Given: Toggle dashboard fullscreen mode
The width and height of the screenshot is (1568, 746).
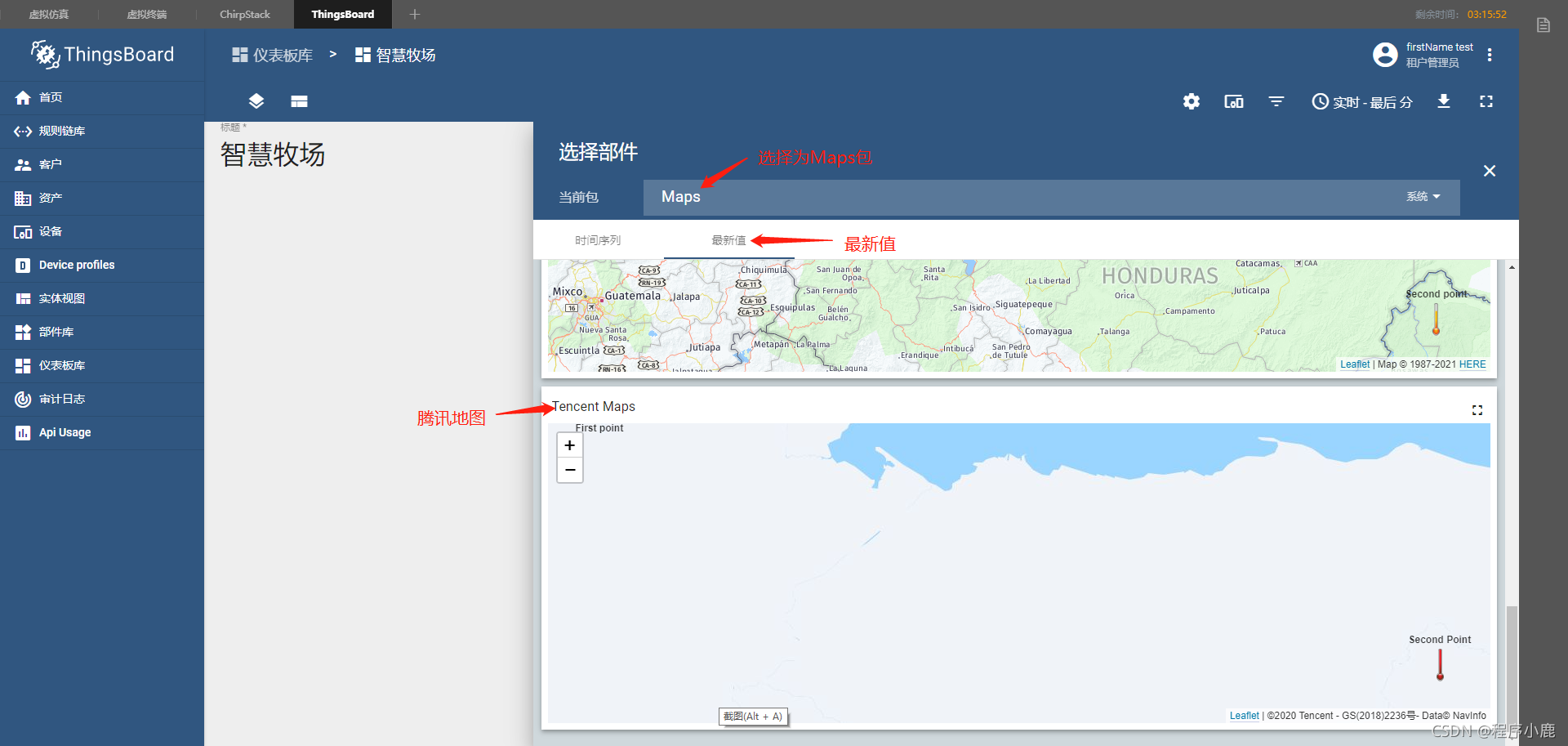Looking at the screenshot, I should [x=1486, y=101].
